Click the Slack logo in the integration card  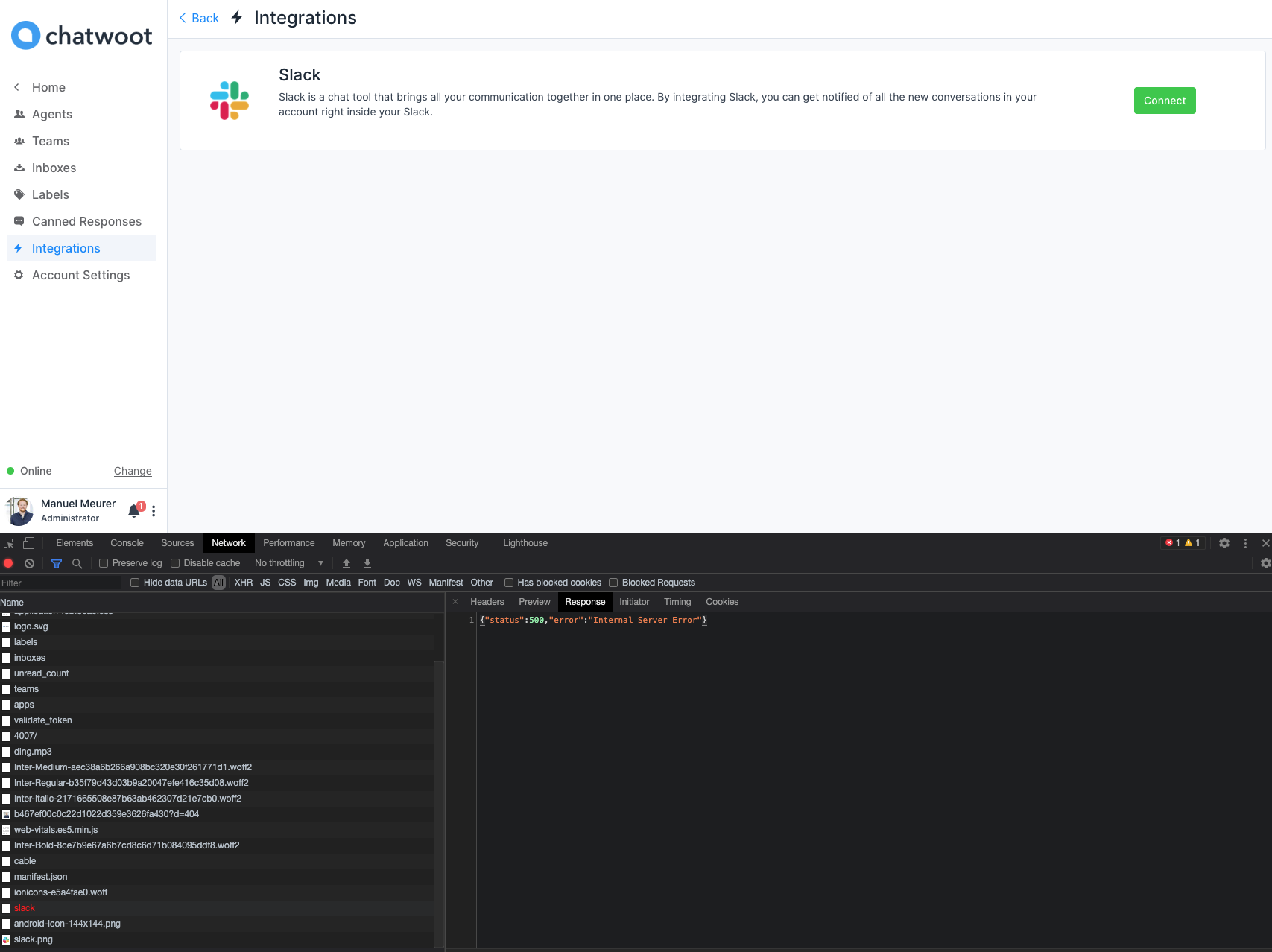[x=230, y=101]
